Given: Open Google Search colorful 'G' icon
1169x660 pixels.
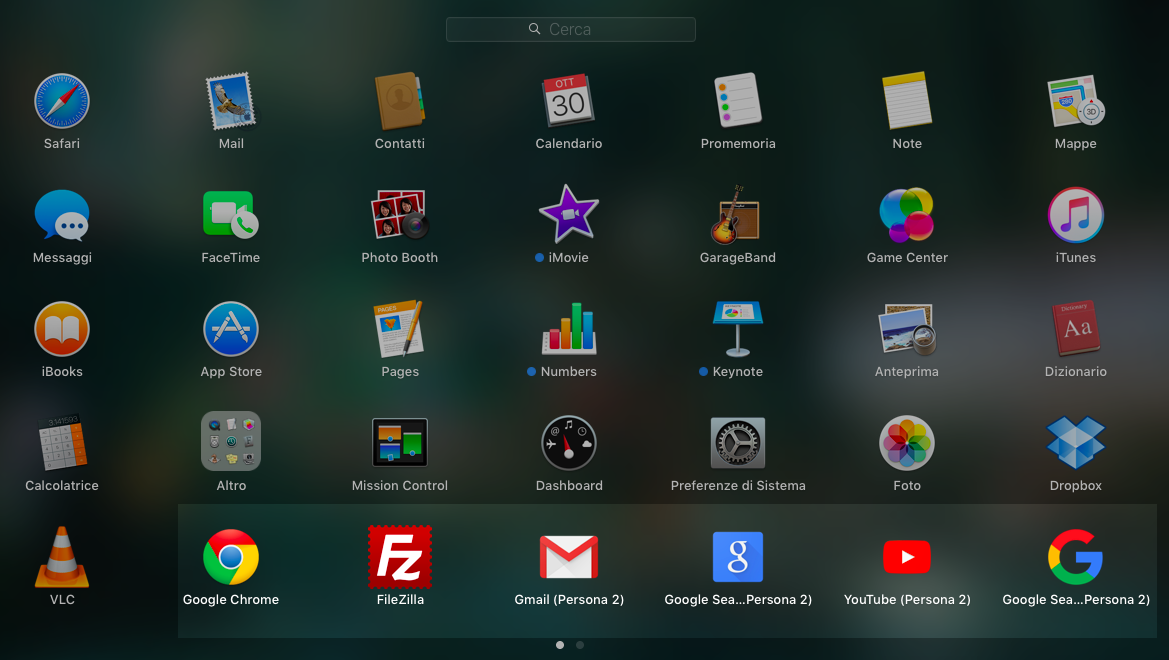Looking at the screenshot, I should click(1075, 557).
